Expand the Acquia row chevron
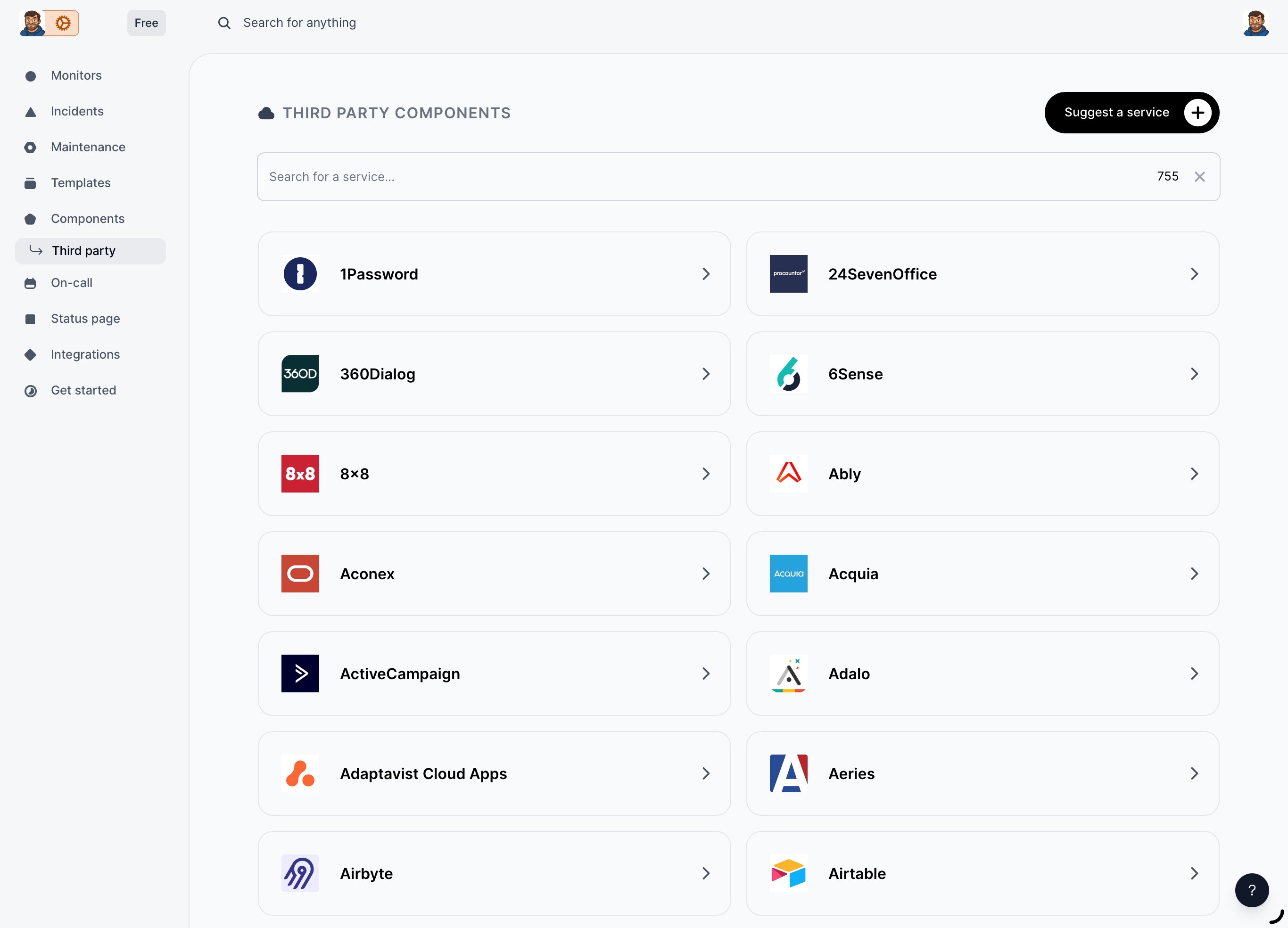The image size is (1288, 928). [1194, 573]
